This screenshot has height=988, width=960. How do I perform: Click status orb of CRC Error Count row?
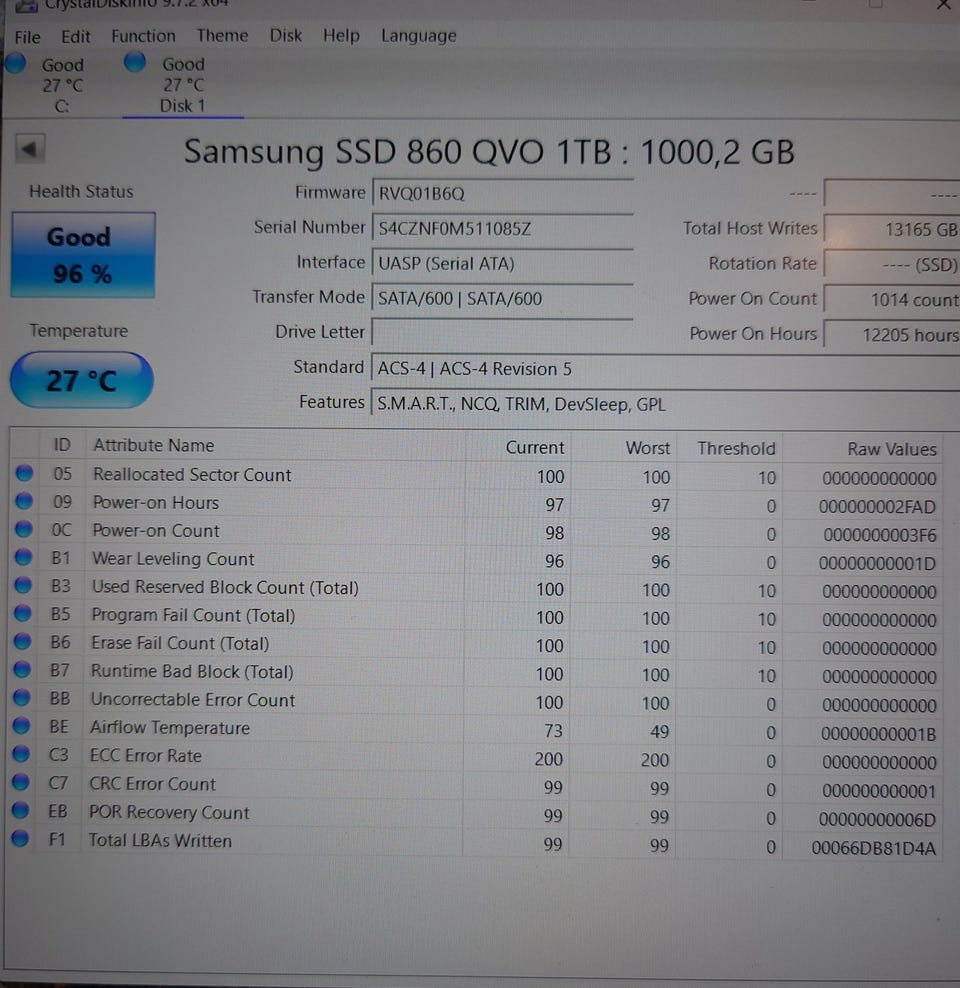coord(21,781)
